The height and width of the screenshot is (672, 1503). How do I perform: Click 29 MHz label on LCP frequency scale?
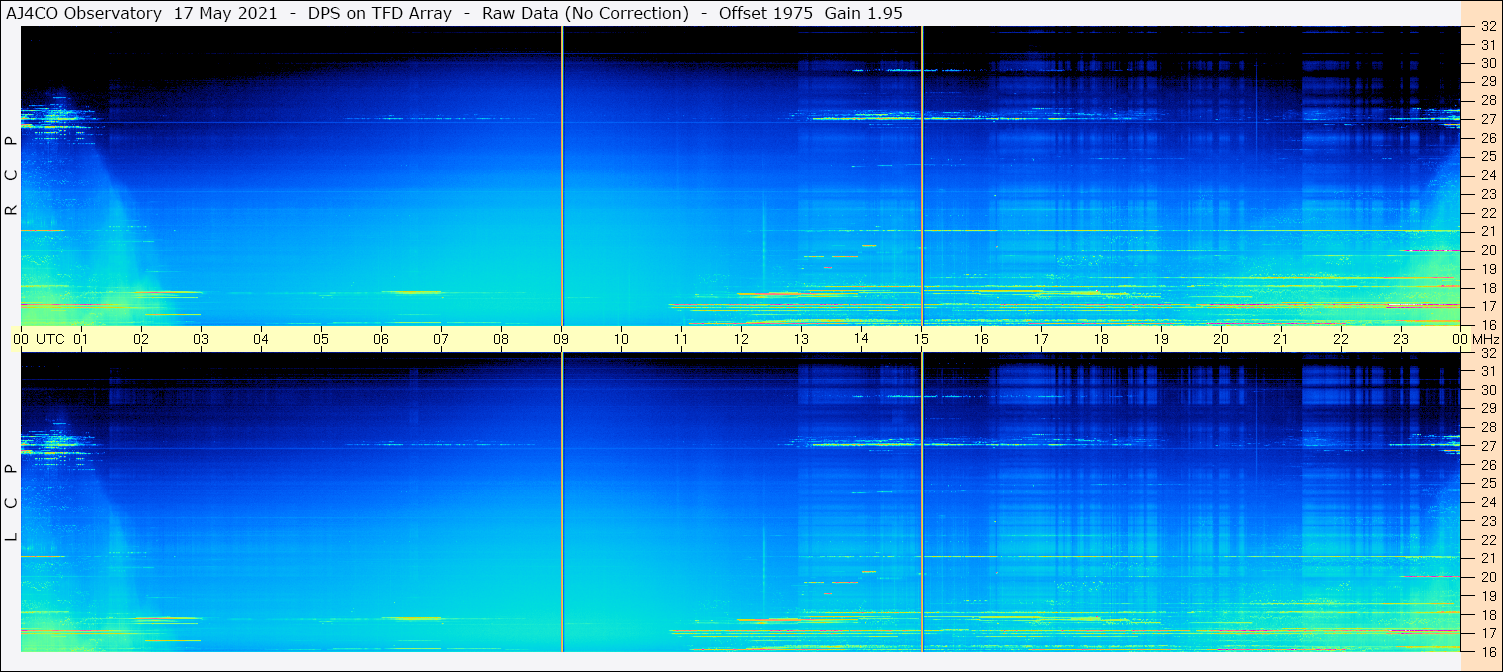pyautogui.click(x=1487, y=409)
